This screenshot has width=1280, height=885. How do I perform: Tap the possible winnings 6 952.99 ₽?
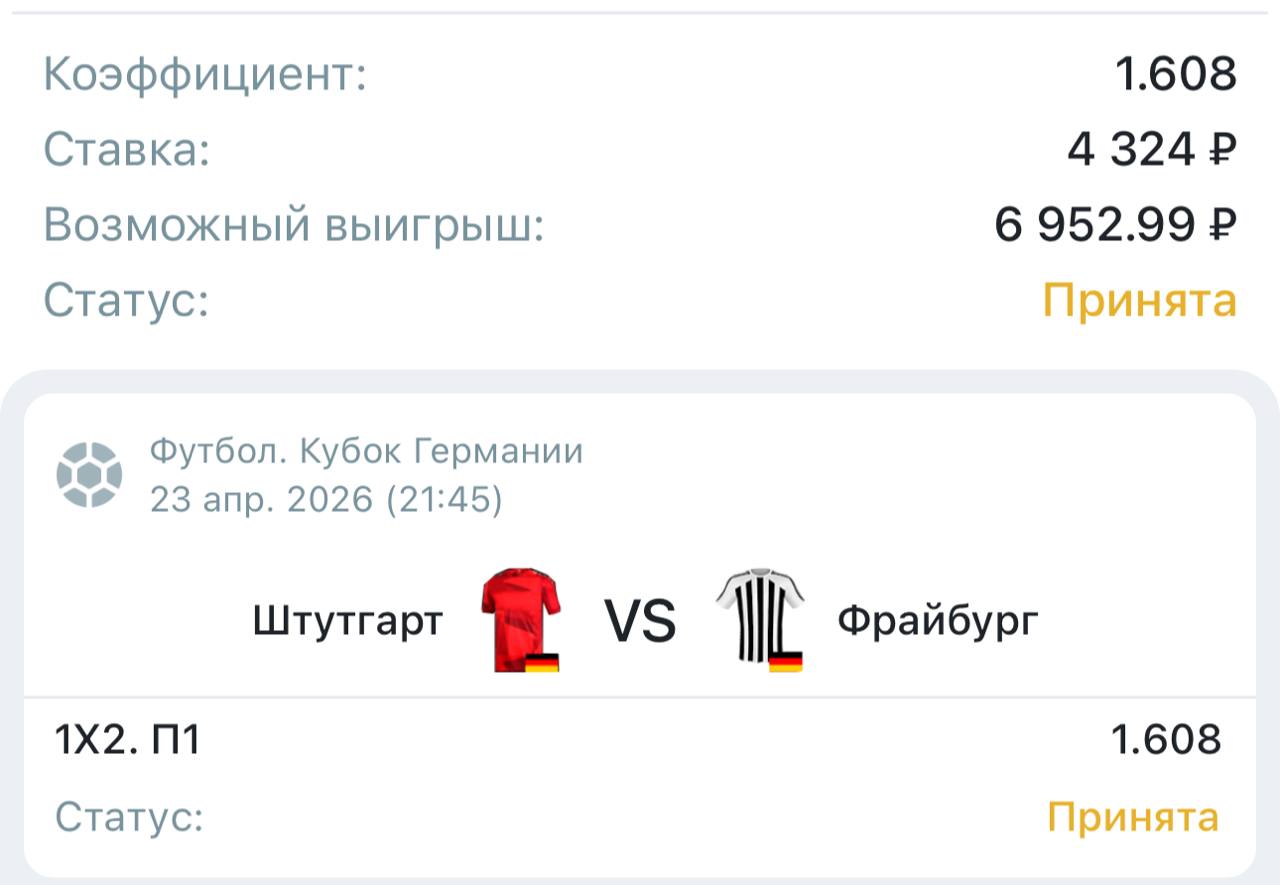(1115, 226)
